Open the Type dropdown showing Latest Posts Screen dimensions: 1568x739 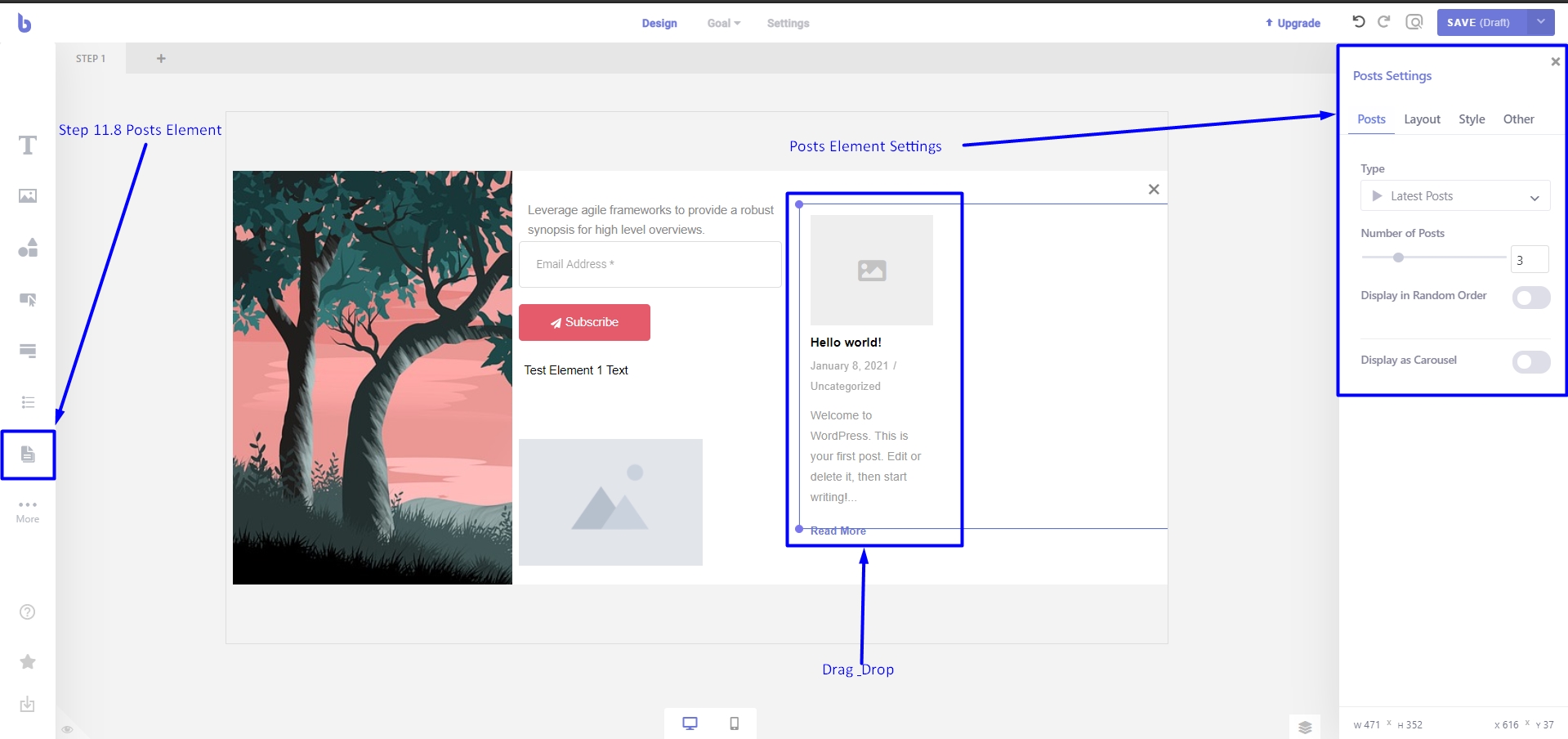click(x=1455, y=196)
